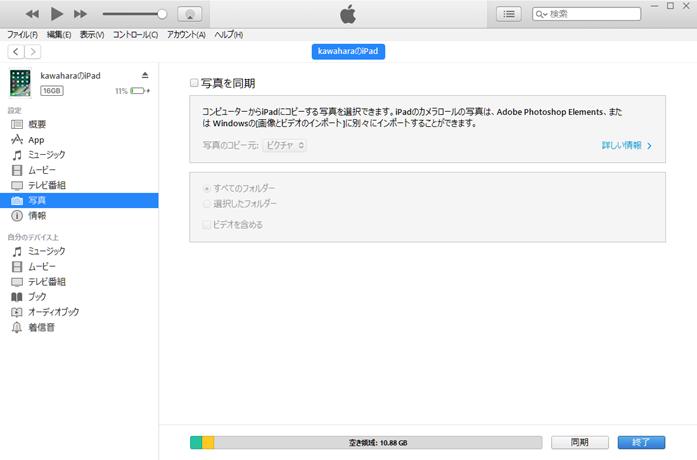Open the コントロール(C) menu

(135, 35)
